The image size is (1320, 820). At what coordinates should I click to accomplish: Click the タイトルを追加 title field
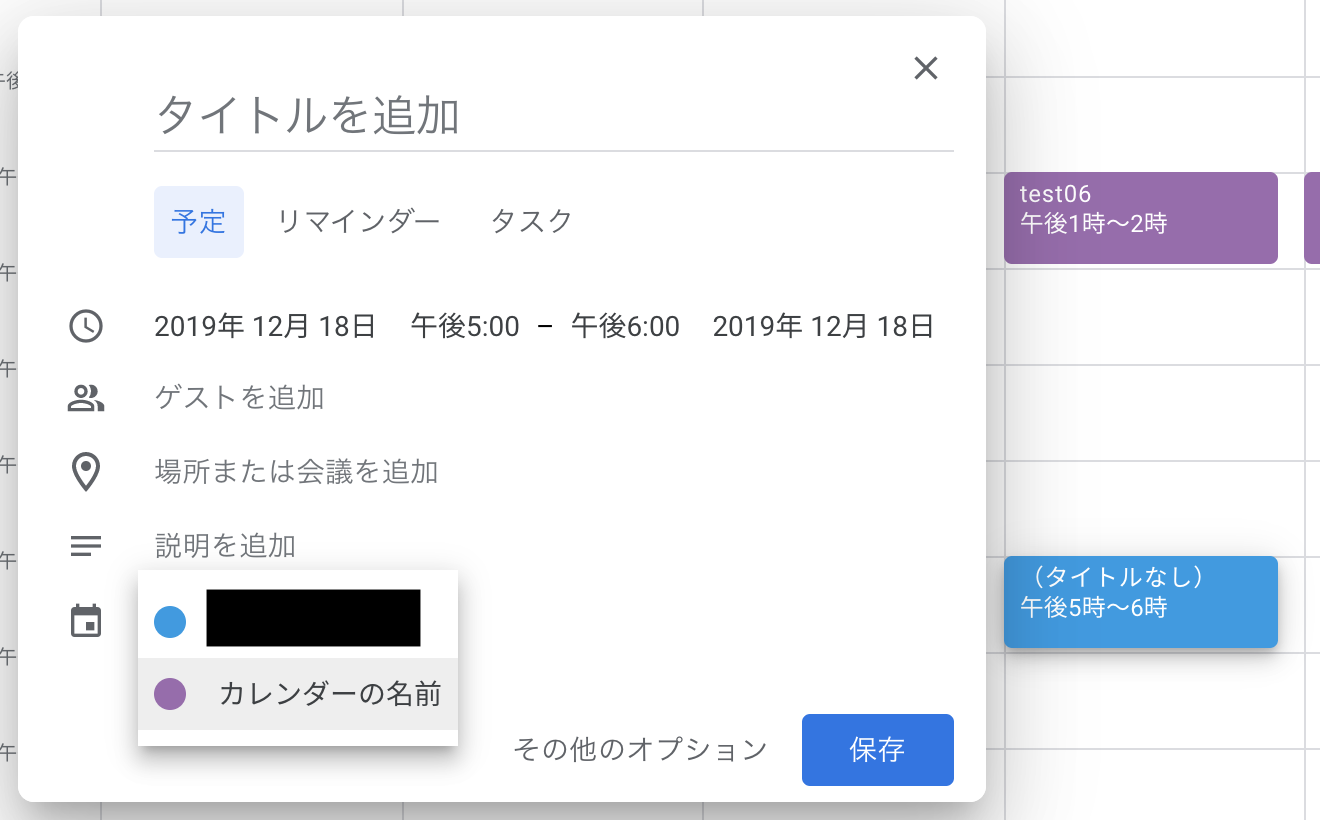coord(553,118)
